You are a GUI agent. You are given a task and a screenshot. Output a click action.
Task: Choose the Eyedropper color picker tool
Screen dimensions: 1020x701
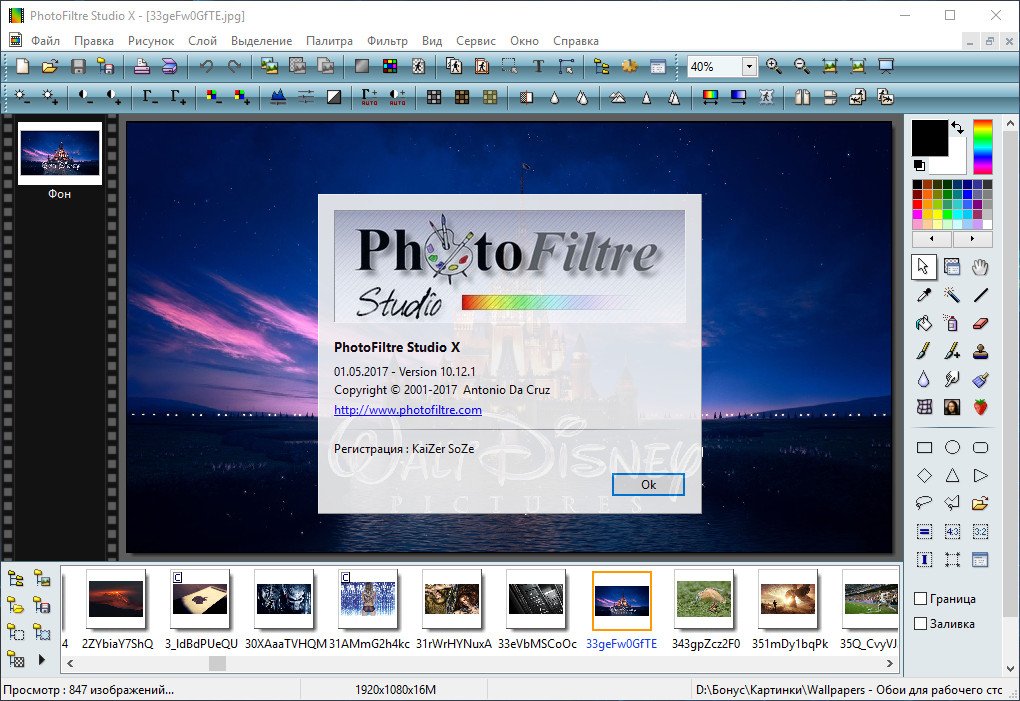(x=924, y=295)
